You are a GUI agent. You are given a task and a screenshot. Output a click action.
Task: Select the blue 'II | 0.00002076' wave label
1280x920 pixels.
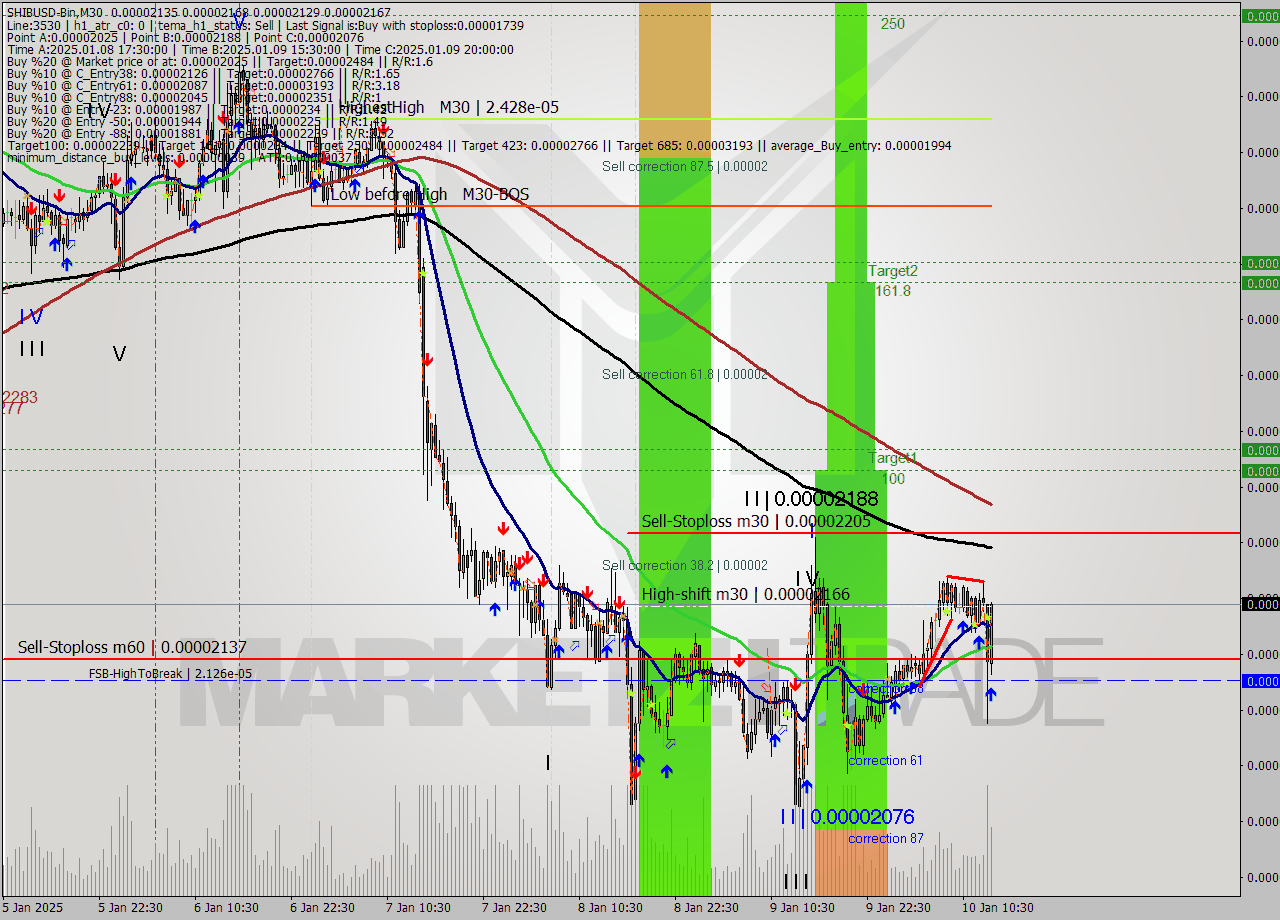847,817
